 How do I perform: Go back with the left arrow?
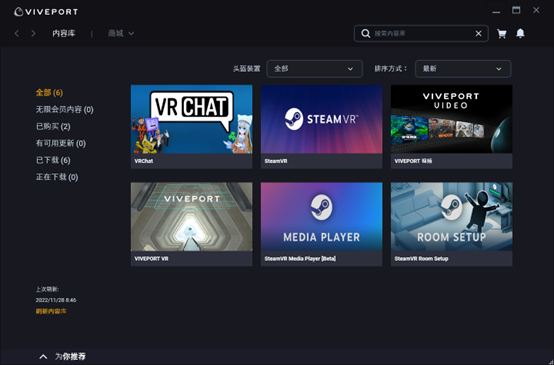pos(17,33)
